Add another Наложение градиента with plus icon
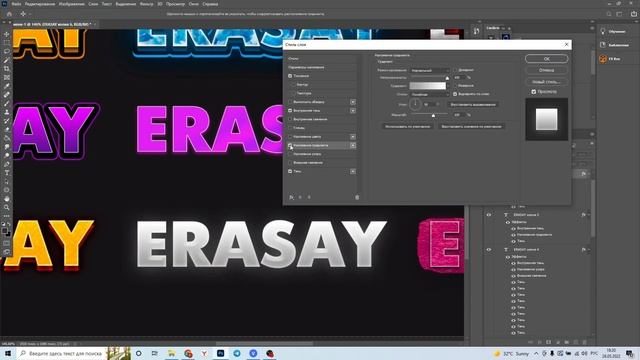Image resolution: width=640 pixels, height=360 pixels. tap(353, 145)
